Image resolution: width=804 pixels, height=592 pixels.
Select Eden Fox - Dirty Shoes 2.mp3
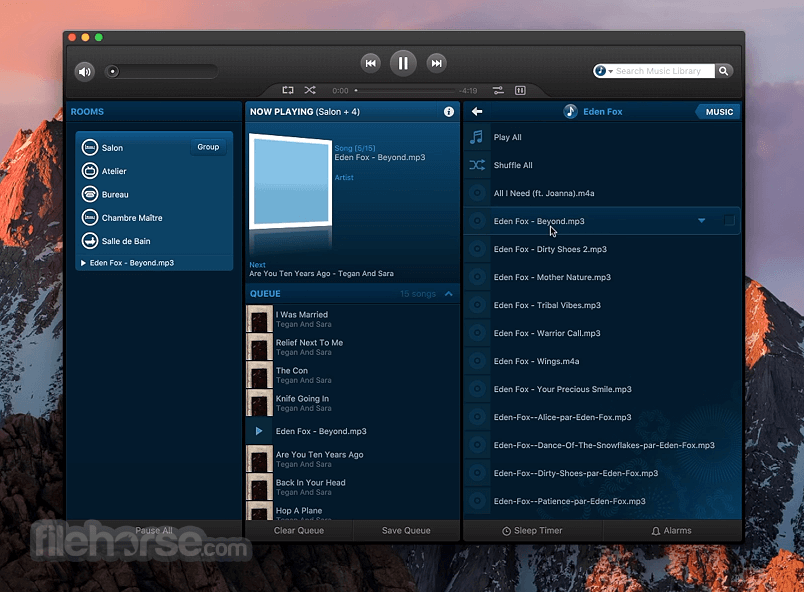point(602,249)
